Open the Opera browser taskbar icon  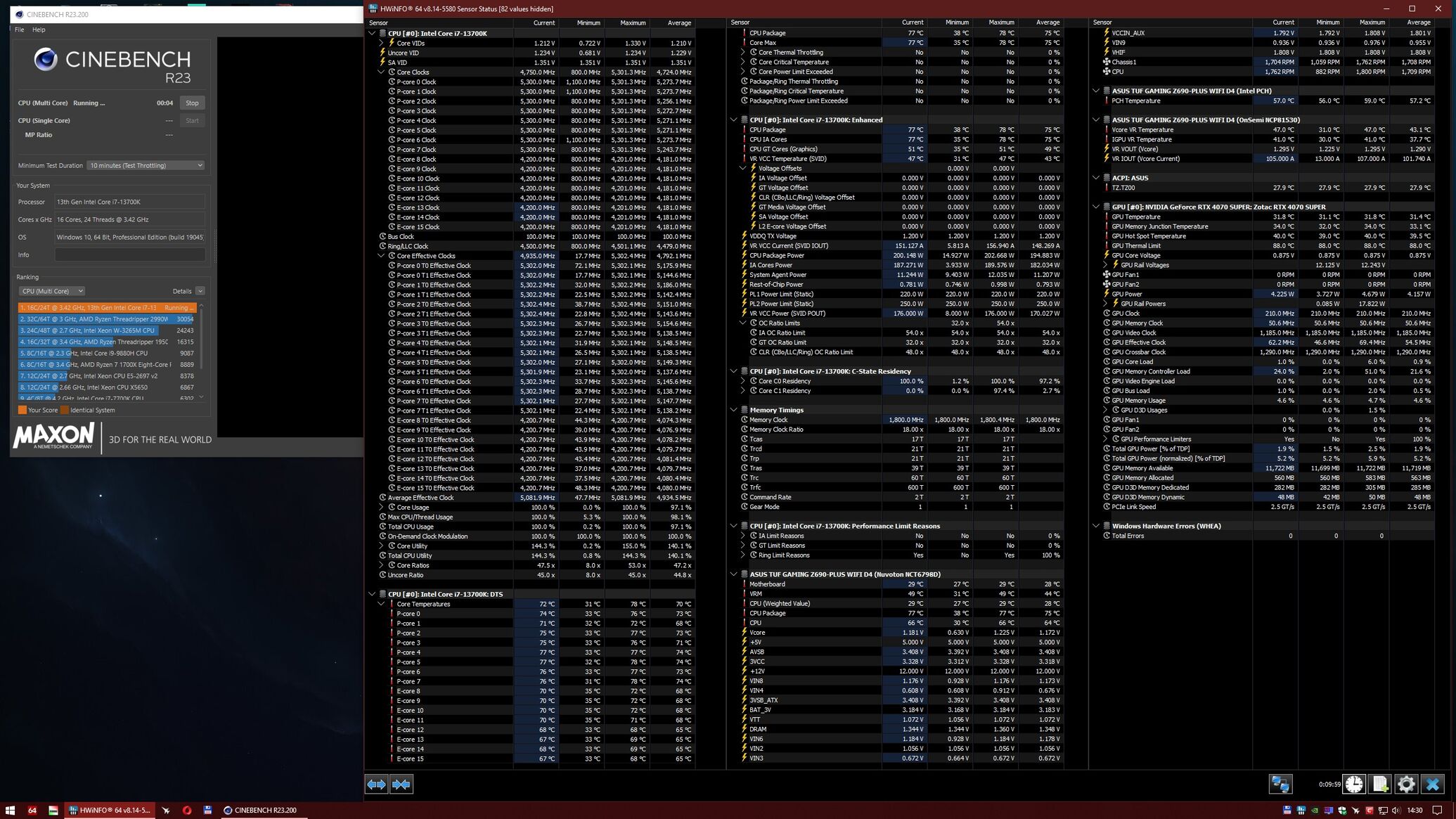point(187,810)
